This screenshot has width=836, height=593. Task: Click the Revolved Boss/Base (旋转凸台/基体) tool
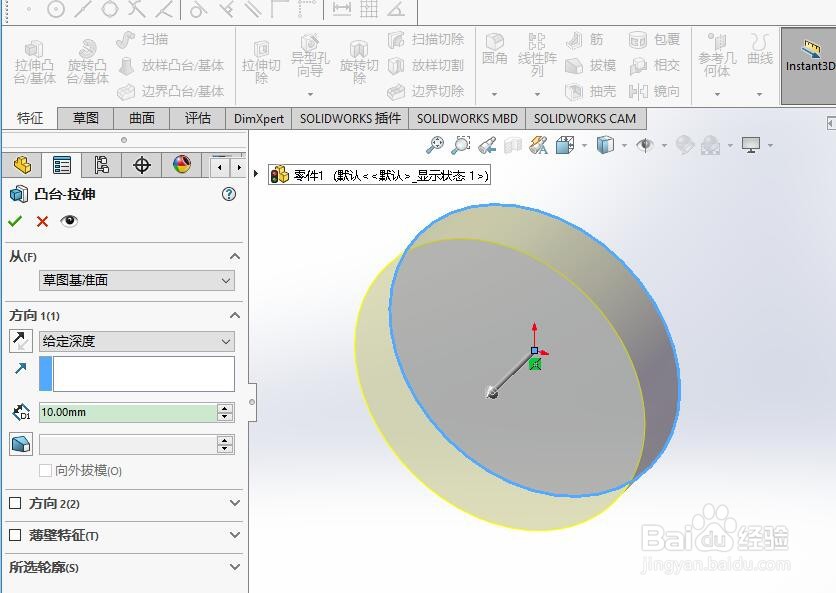click(x=87, y=62)
